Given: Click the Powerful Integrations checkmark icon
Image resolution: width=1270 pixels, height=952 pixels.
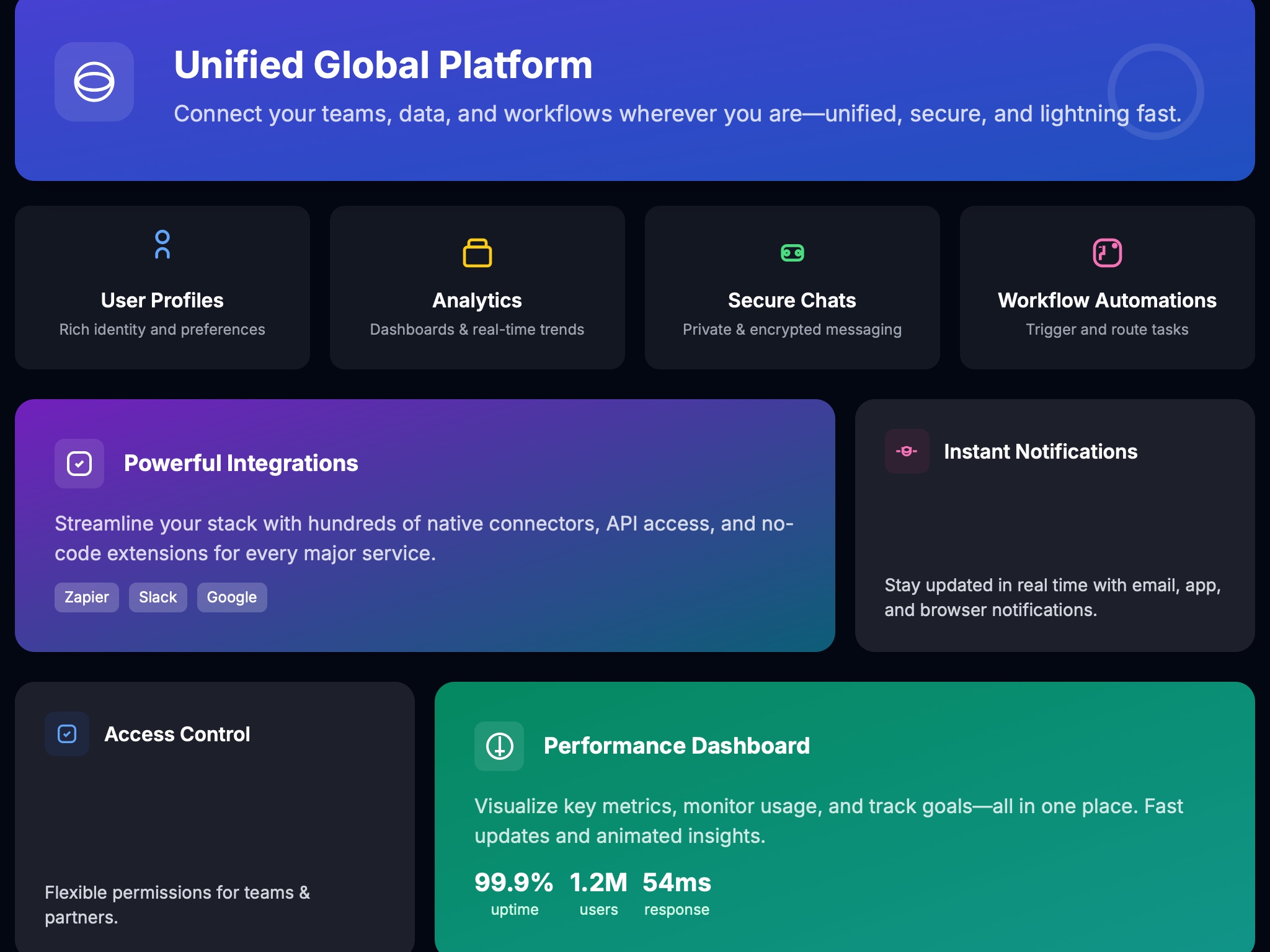Looking at the screenshot, I should [79, 462].
